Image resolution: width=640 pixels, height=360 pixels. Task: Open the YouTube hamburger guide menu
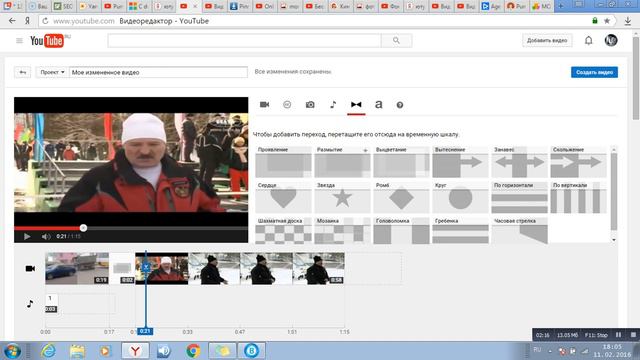pyautogui.click(x=19, y=40)
